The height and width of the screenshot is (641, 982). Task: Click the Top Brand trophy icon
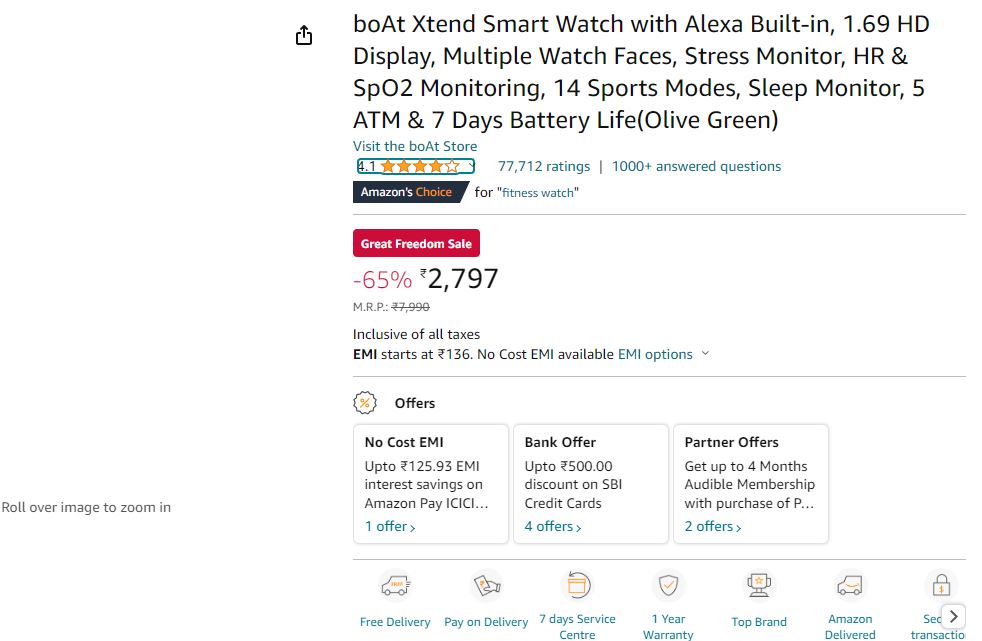(x=759, y=586)
